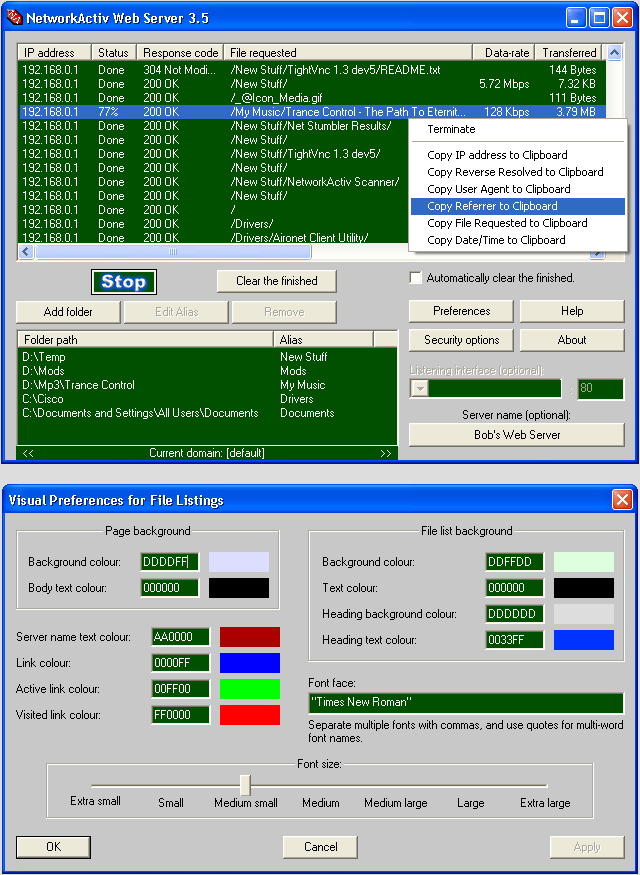Enable Automatically clear the finished checkbox
Image resolution: width=640 pixels, height=875 pixels.
click(415, 278)
